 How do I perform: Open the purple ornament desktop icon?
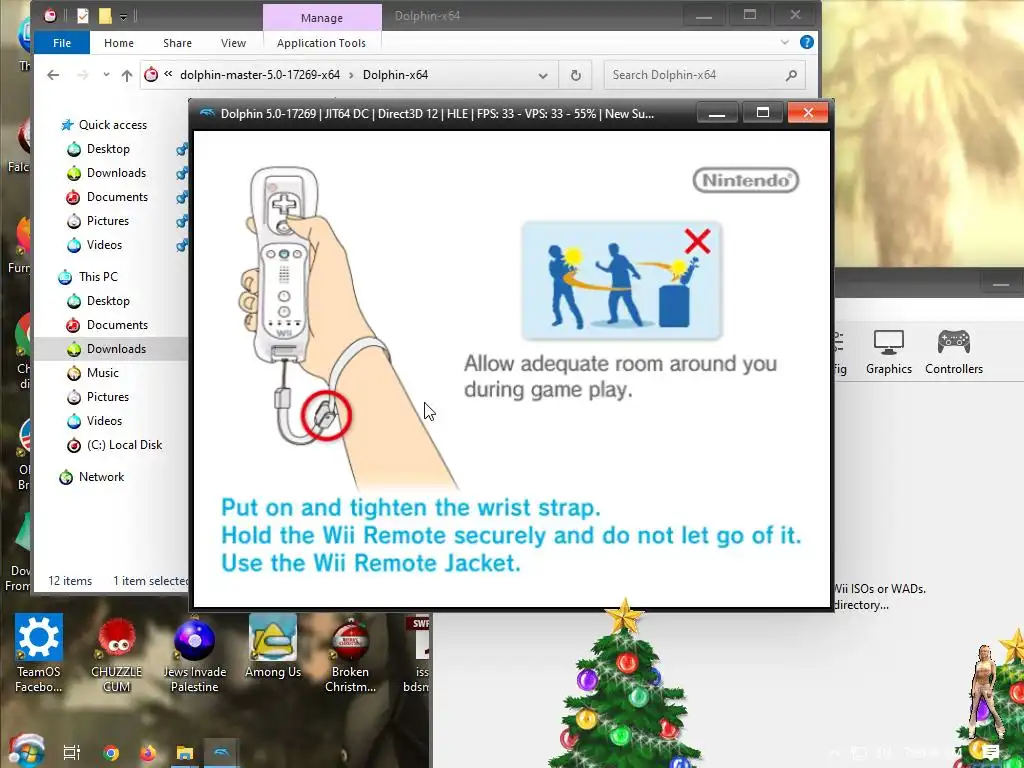coord(194,654)
